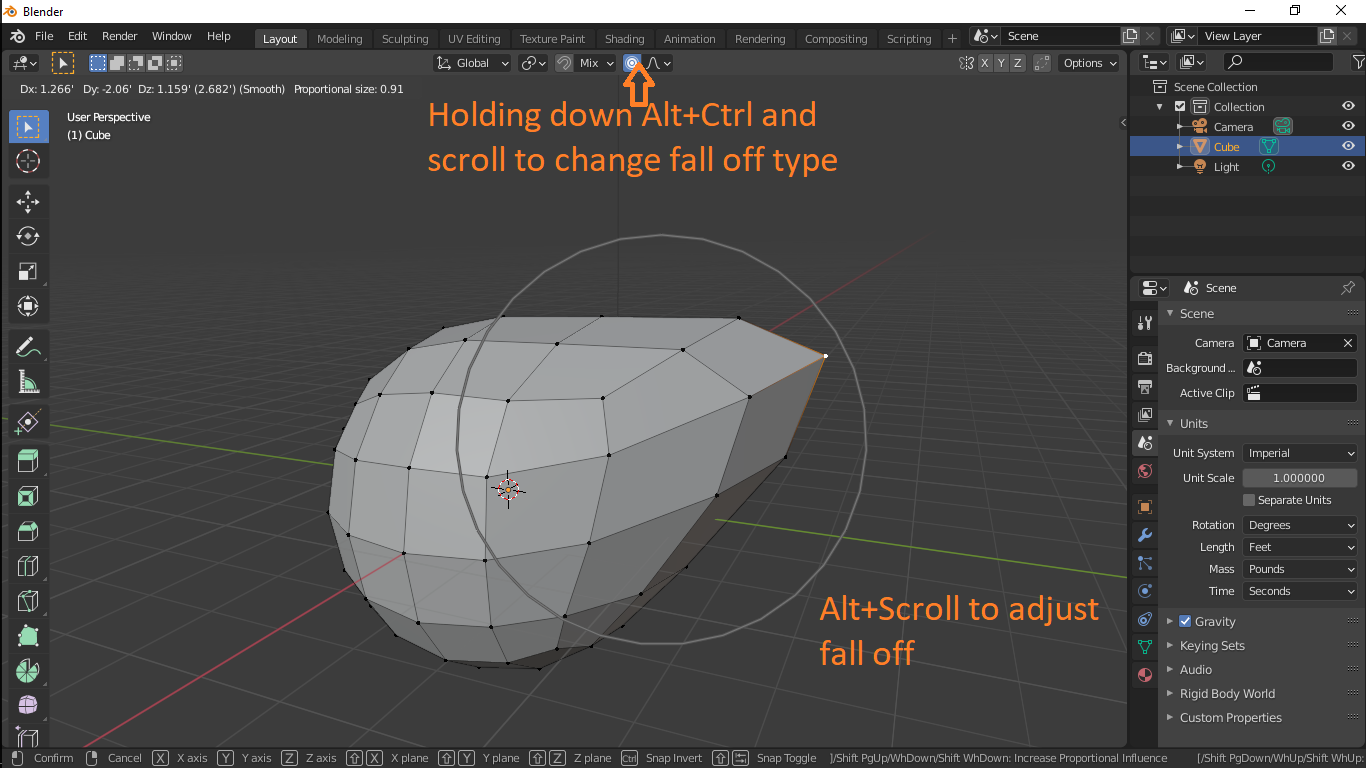Viewport: 1366px width, 768px height.
Task: Switch to the Sculpting workspace tab
Action: point(405,39)
